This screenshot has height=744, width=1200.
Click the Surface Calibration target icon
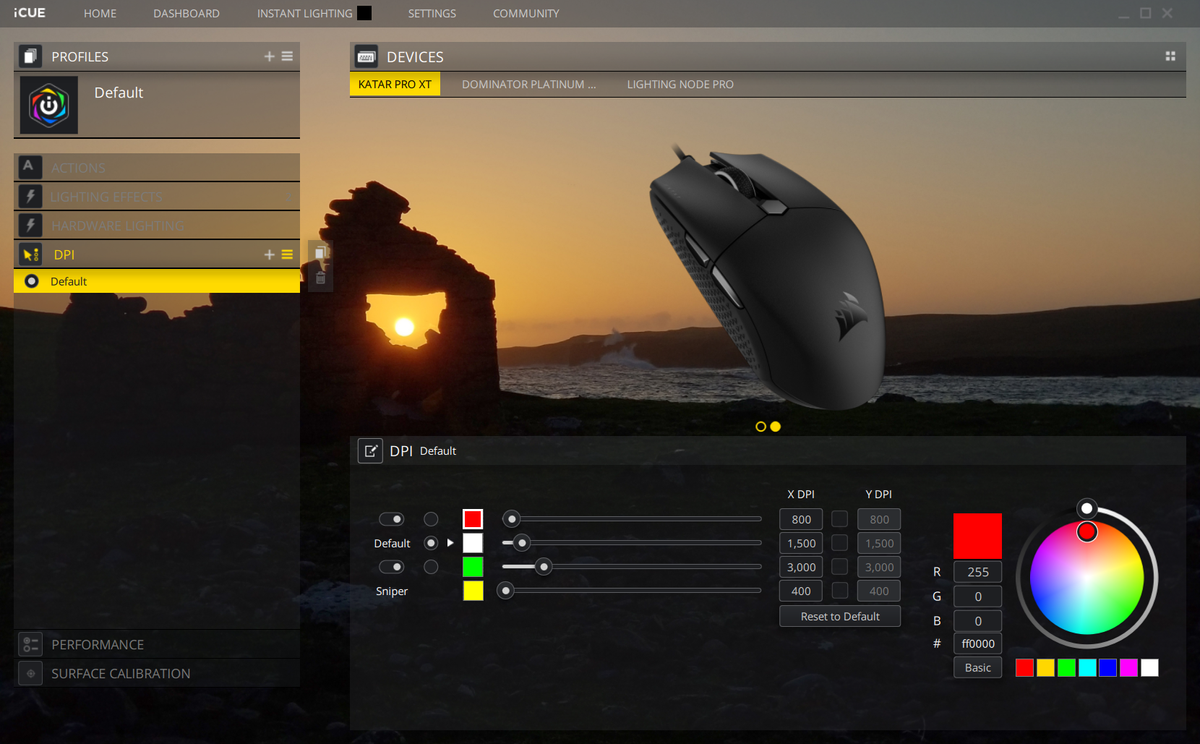coord(30,673)
